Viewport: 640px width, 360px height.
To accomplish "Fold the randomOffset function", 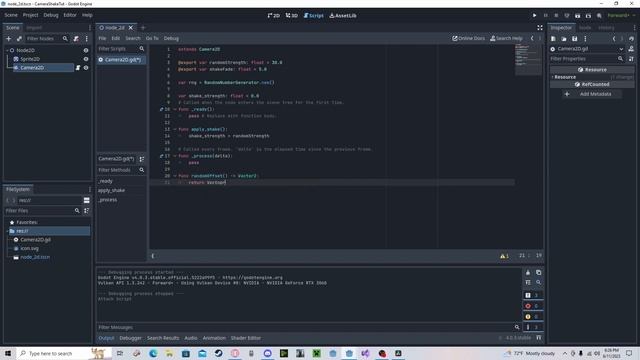I will coord(175,176).
